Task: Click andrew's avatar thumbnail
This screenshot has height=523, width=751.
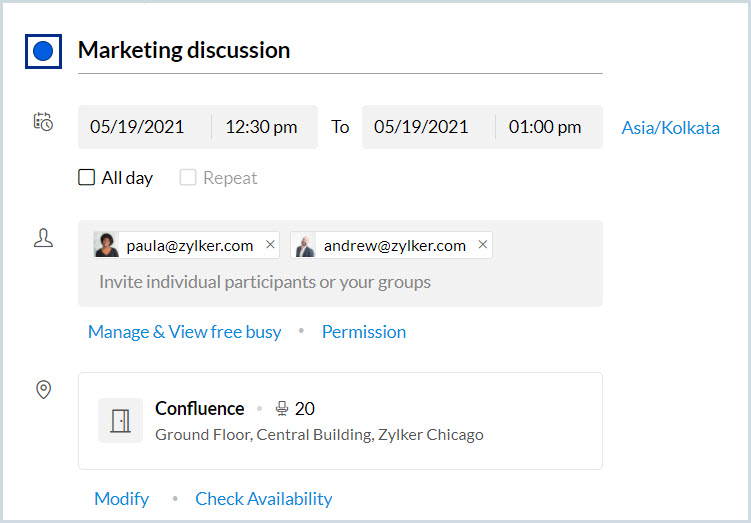Action: [x=304, y=245]
